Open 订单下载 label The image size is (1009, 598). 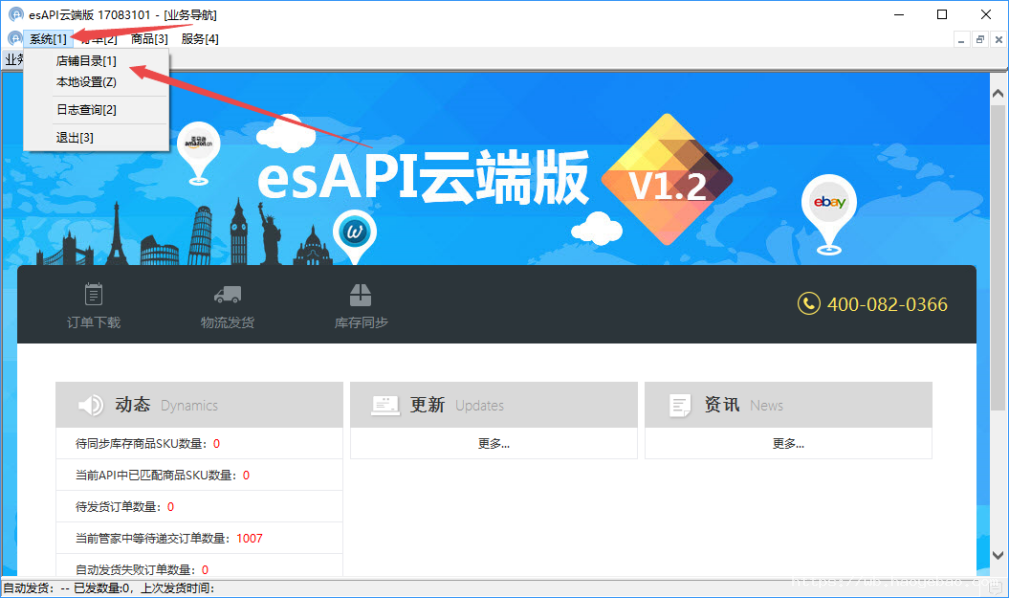point(93,322)
